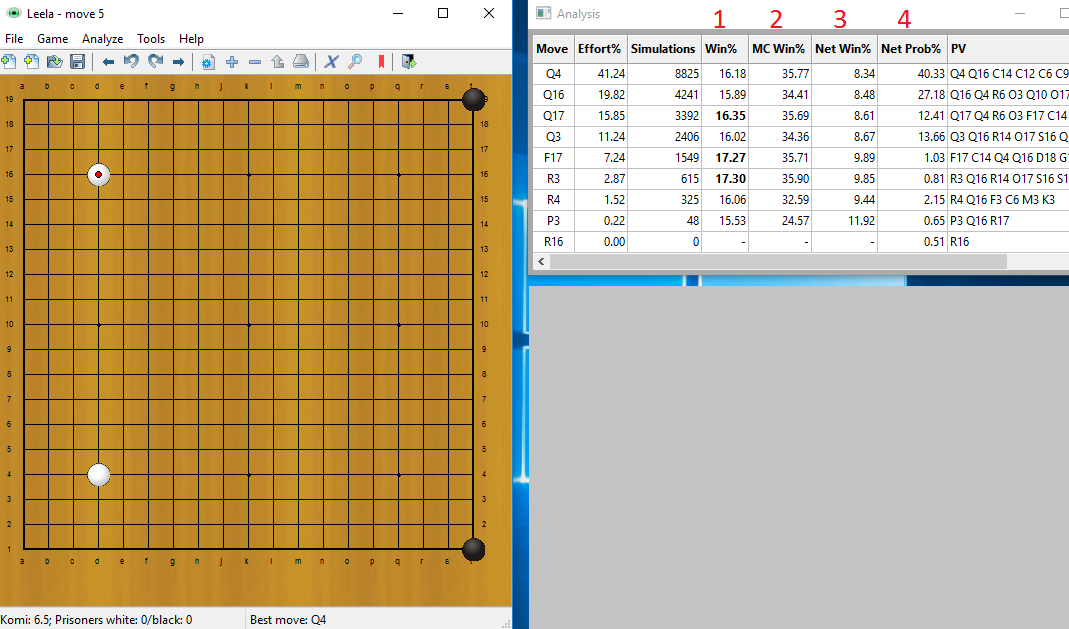
Task: Click the Save game floppy disk icon
Action: 77,62
